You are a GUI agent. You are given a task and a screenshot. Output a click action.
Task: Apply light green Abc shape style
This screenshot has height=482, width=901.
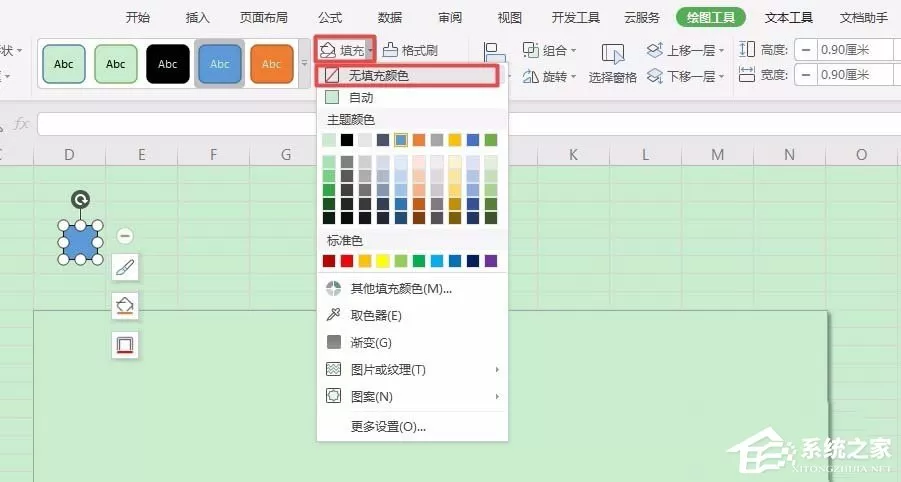point(64,64)
